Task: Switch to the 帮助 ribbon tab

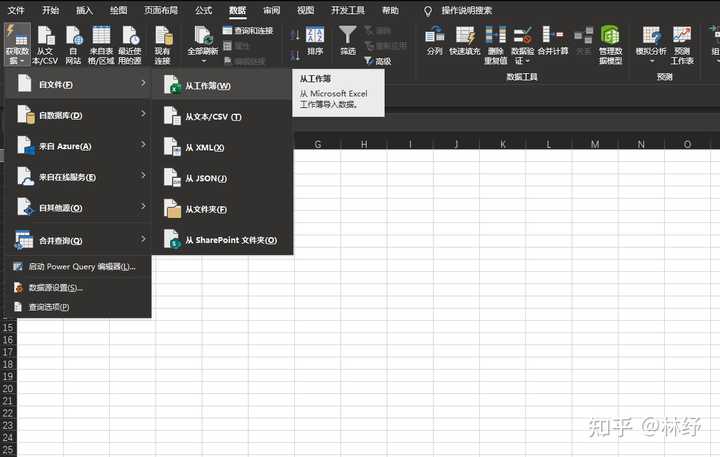Action: coord(390,10)
